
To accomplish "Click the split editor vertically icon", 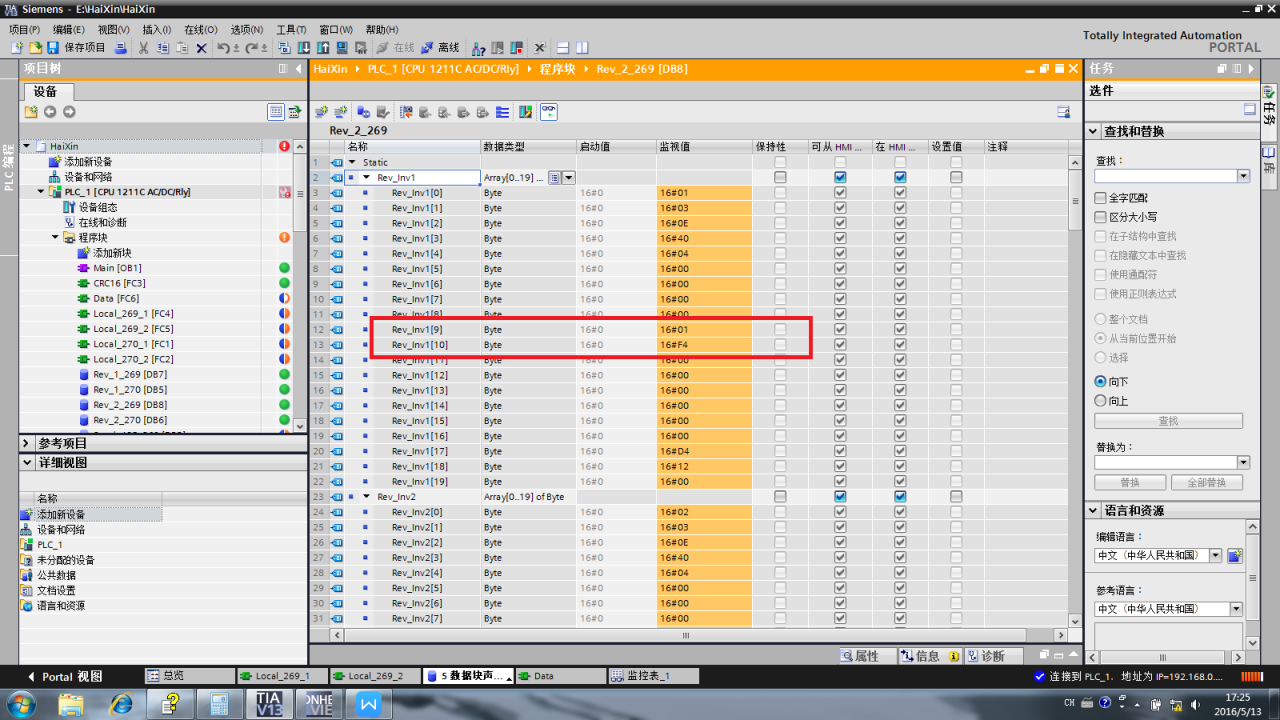I will pos(582,47).
